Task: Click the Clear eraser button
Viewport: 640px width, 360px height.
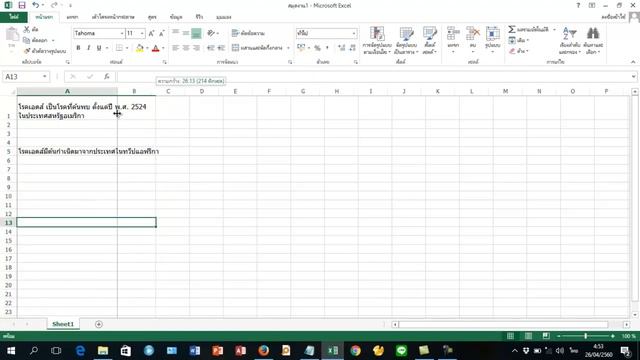Action: (x=518, y=51)
